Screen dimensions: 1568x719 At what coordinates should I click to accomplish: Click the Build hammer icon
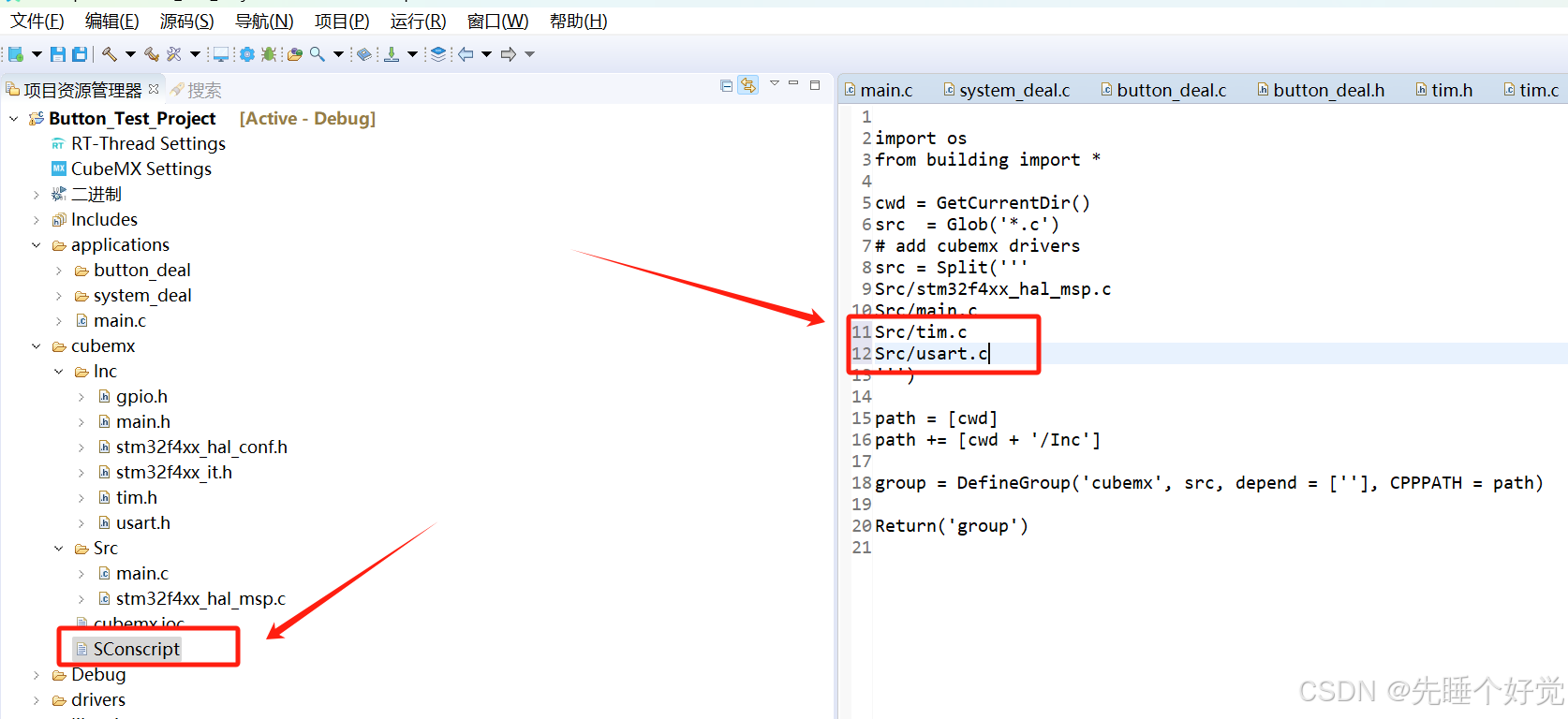pos(110,54)
